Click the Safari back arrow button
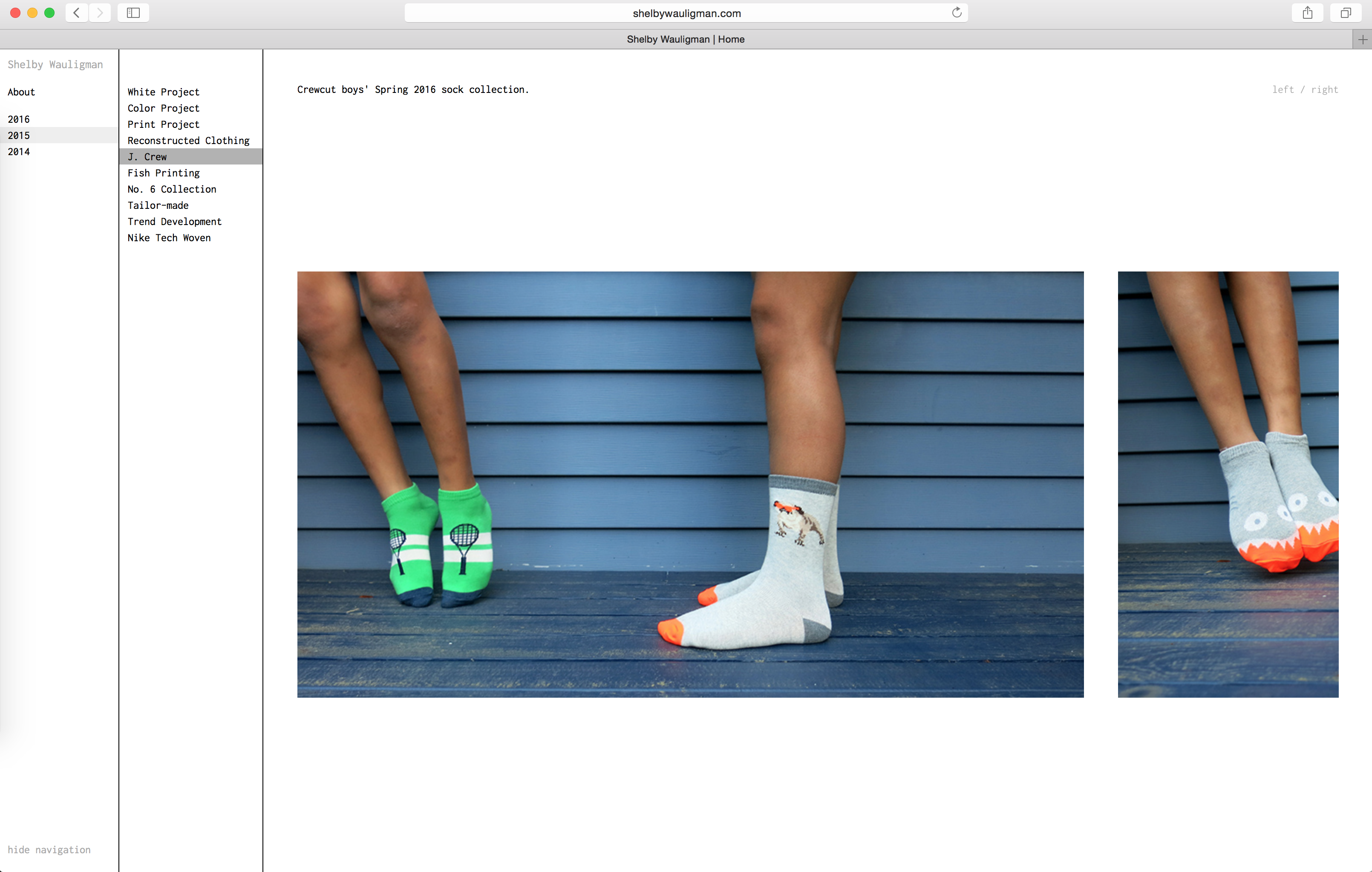This screenshot has width=1372, height=872. (76, 12)
